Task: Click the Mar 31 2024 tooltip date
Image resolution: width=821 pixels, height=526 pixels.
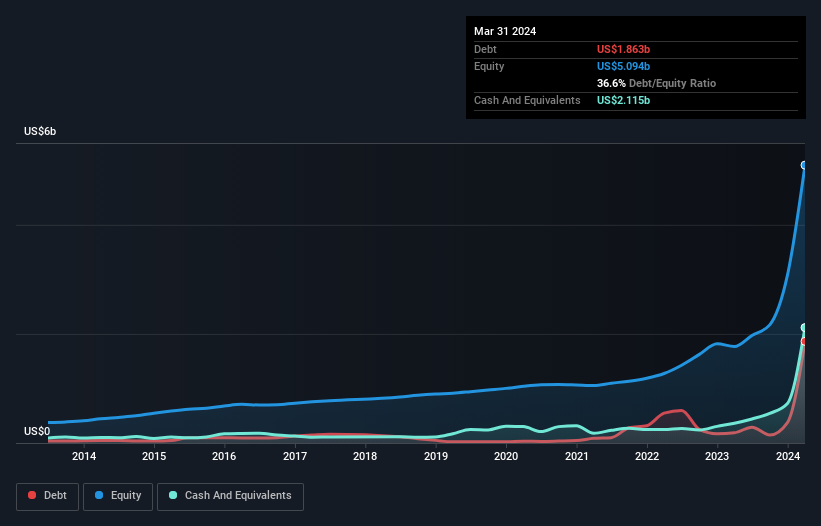Action: click(x=505, y=31)
